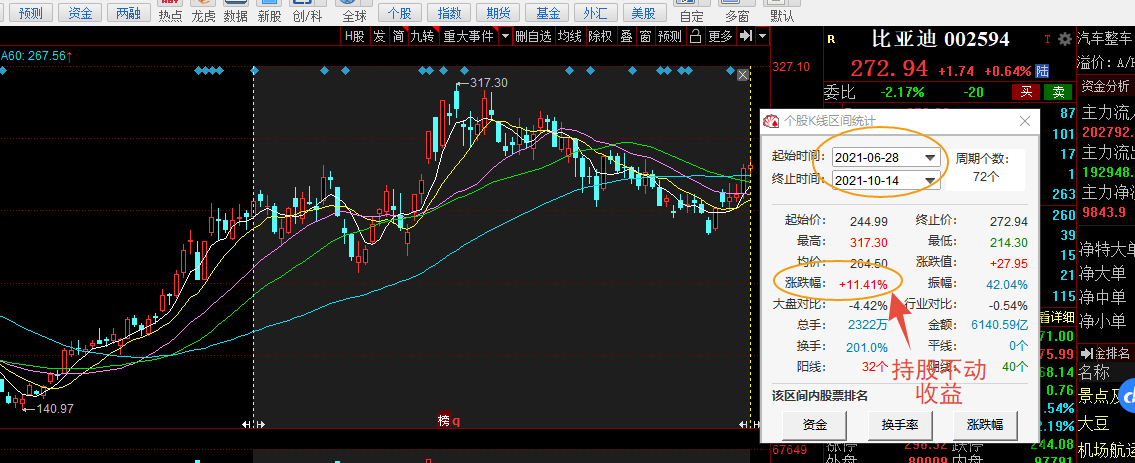Click the +11.41% 涨跌幅 value in dialog
This screenshot has width=1135, height=463.
[864, 284]
